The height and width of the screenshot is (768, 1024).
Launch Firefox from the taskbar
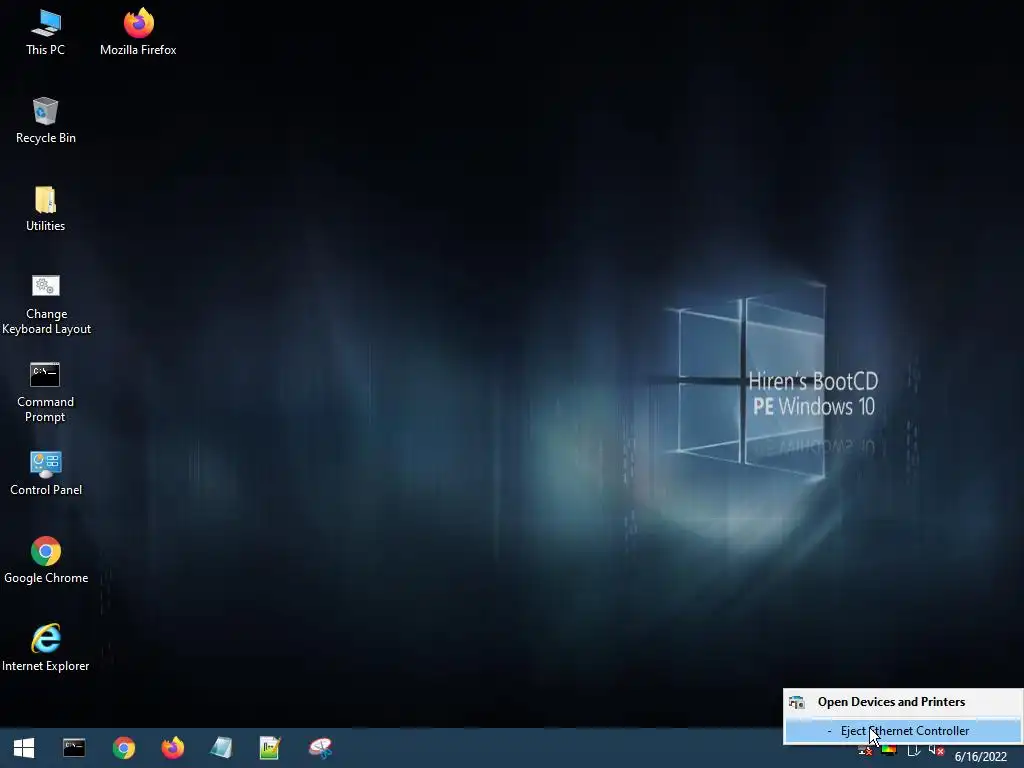coord(172,748)
